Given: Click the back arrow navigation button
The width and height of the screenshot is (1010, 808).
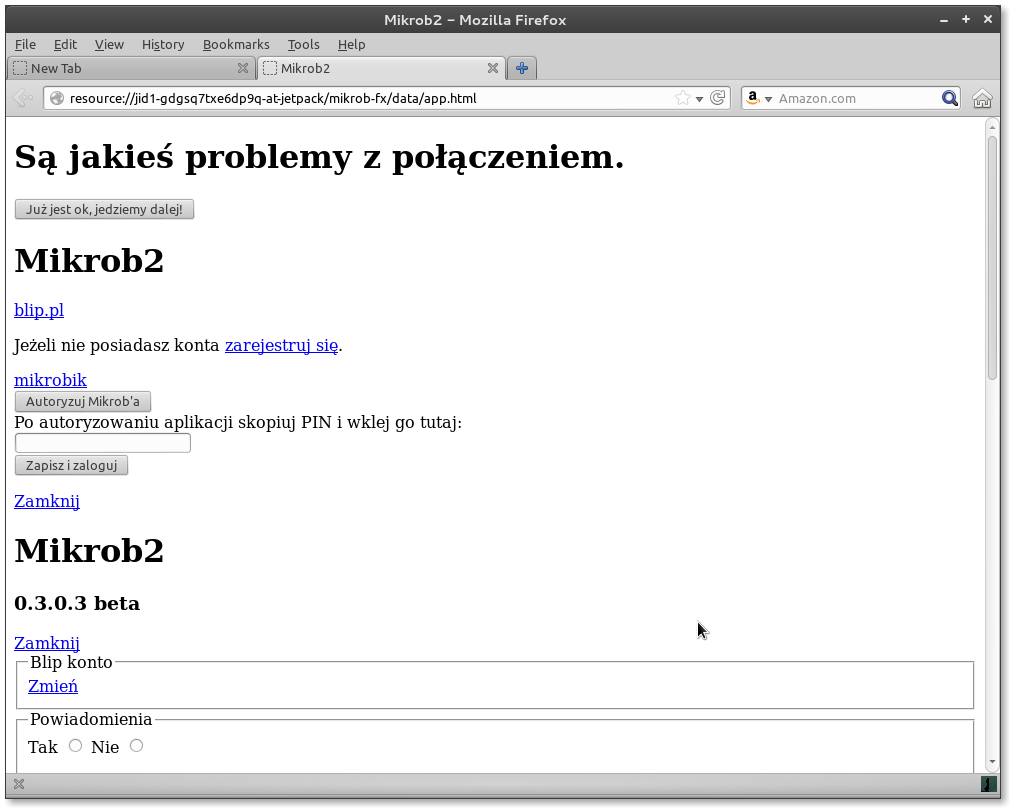Looking at the screenshot, I should pyautogui.click(x=23, y=98).
